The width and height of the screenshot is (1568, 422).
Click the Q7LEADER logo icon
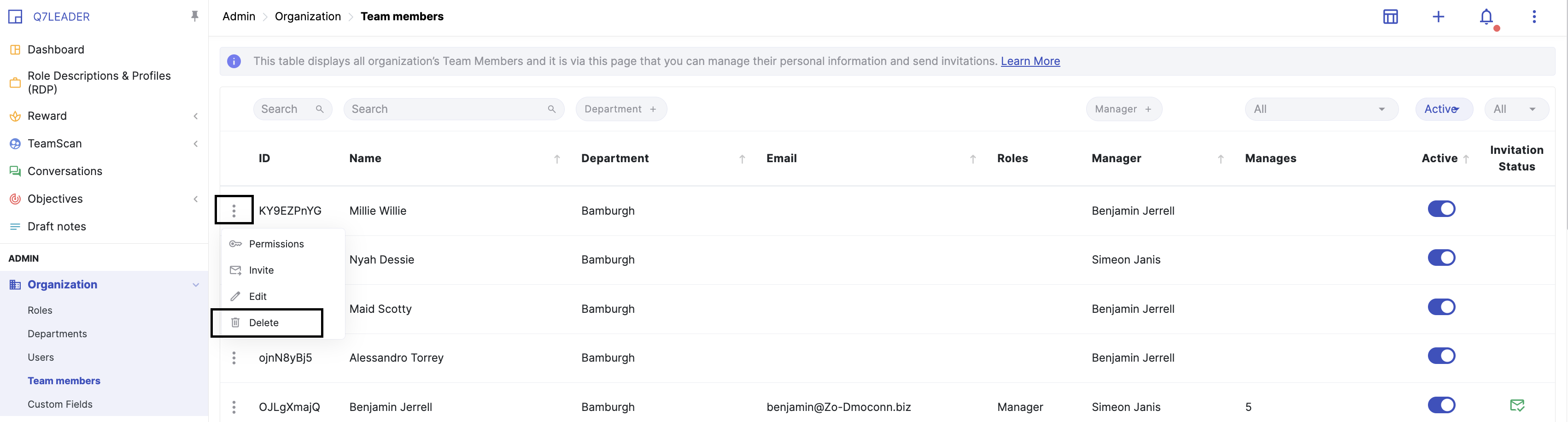15,17
